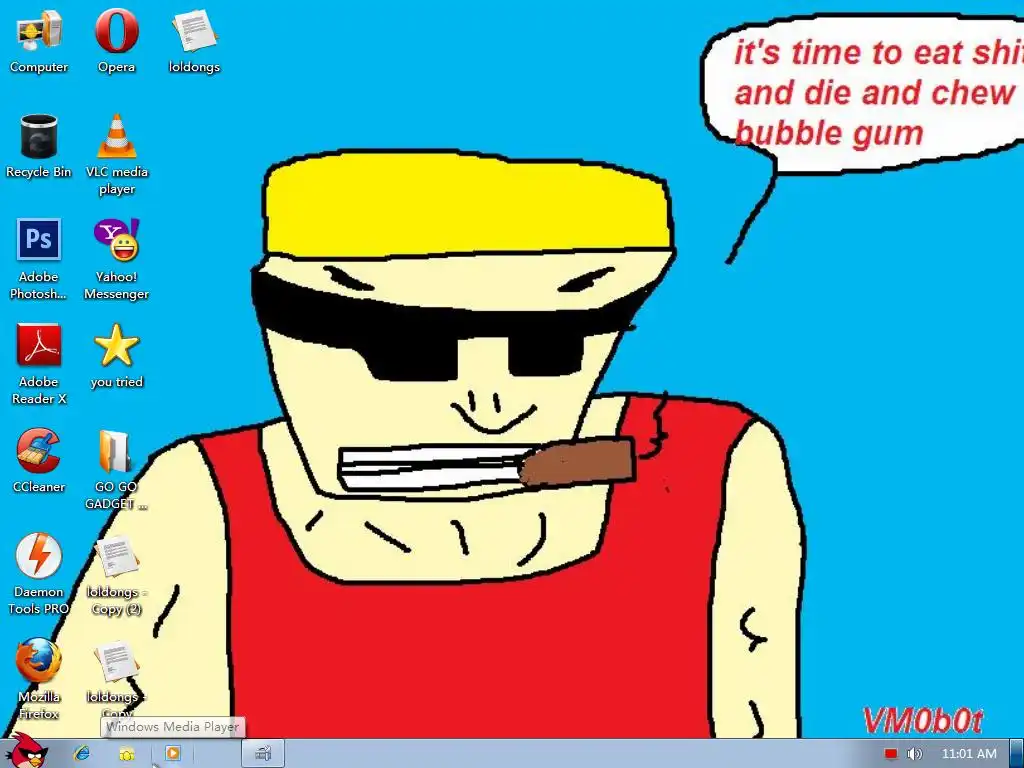Launch Windows Media Player from taskbar
The image size is (1024, 768).
pyautogui.click(x=172, y=754)
